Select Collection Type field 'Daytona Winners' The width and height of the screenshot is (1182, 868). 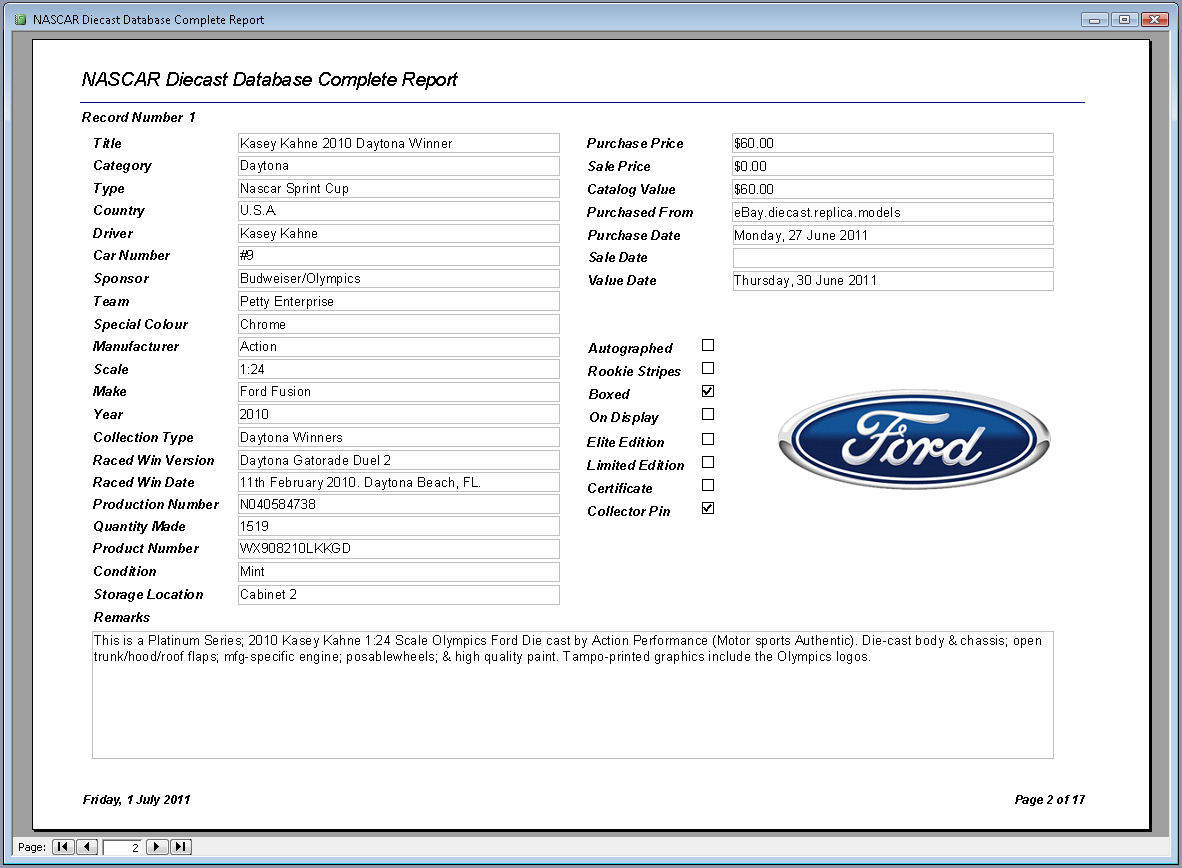398,437
